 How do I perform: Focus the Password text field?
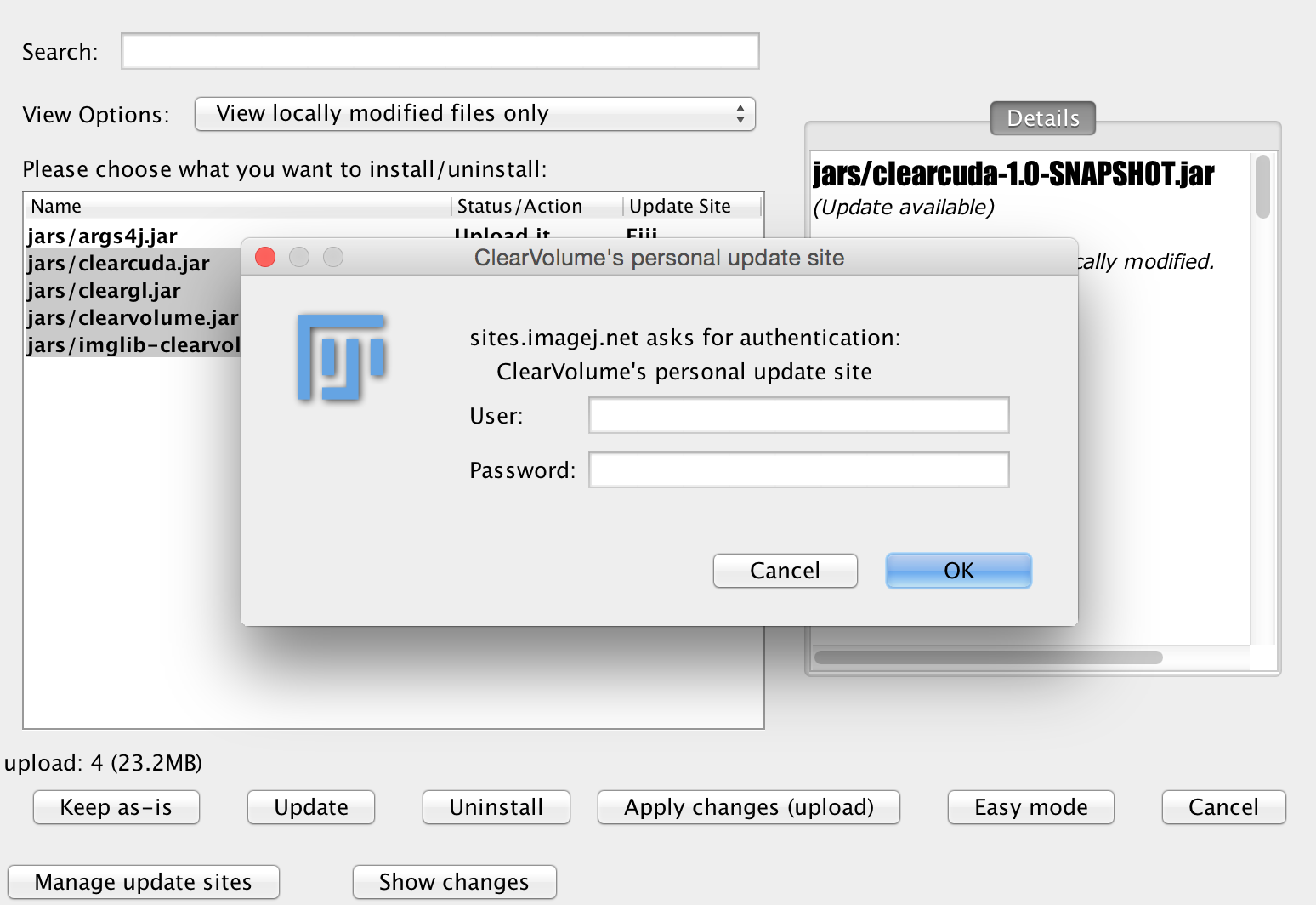point(798,470)
